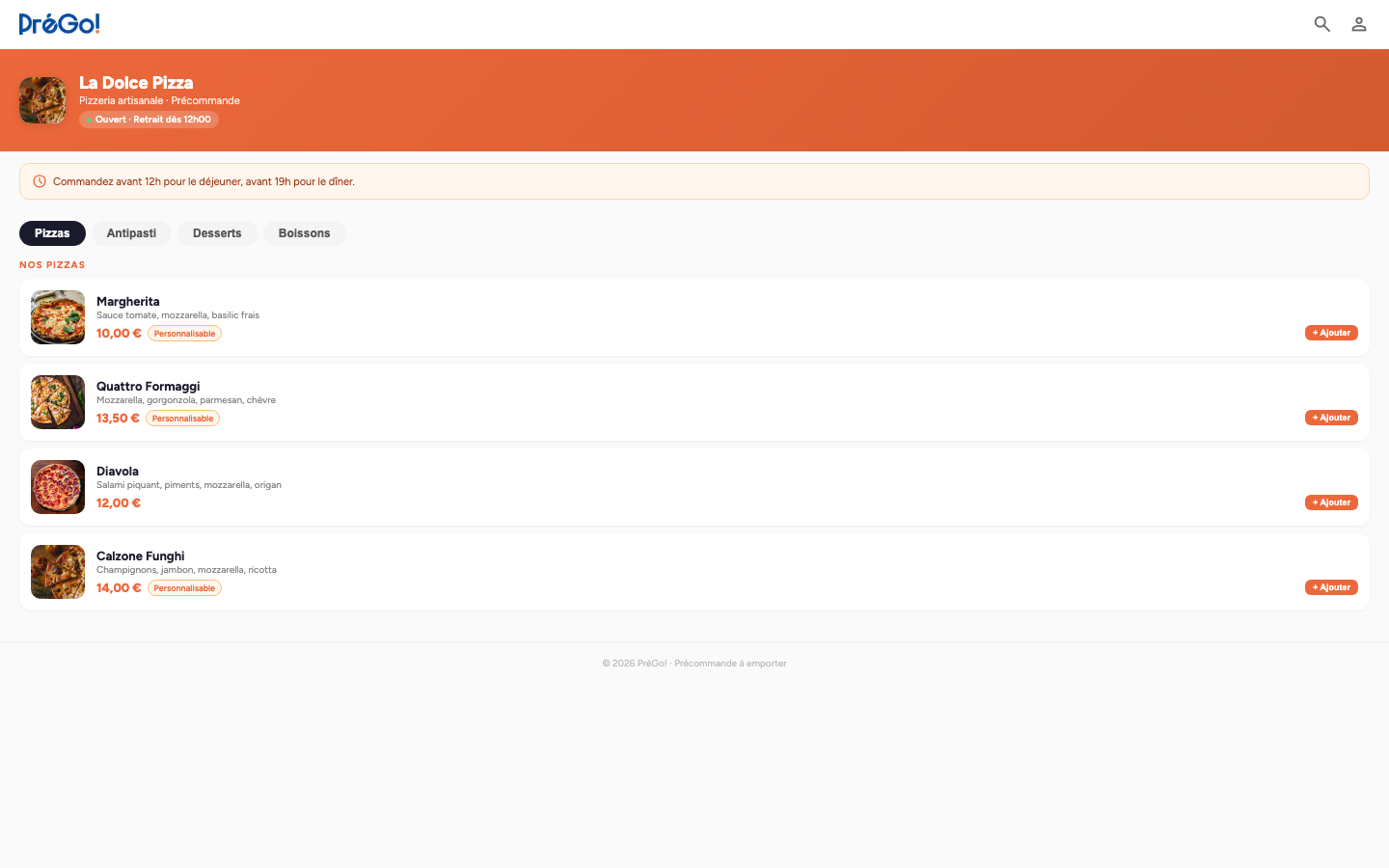Open the Desserts tab
This screenshot has width=1389, height=868.
click(x=217, y=233)
